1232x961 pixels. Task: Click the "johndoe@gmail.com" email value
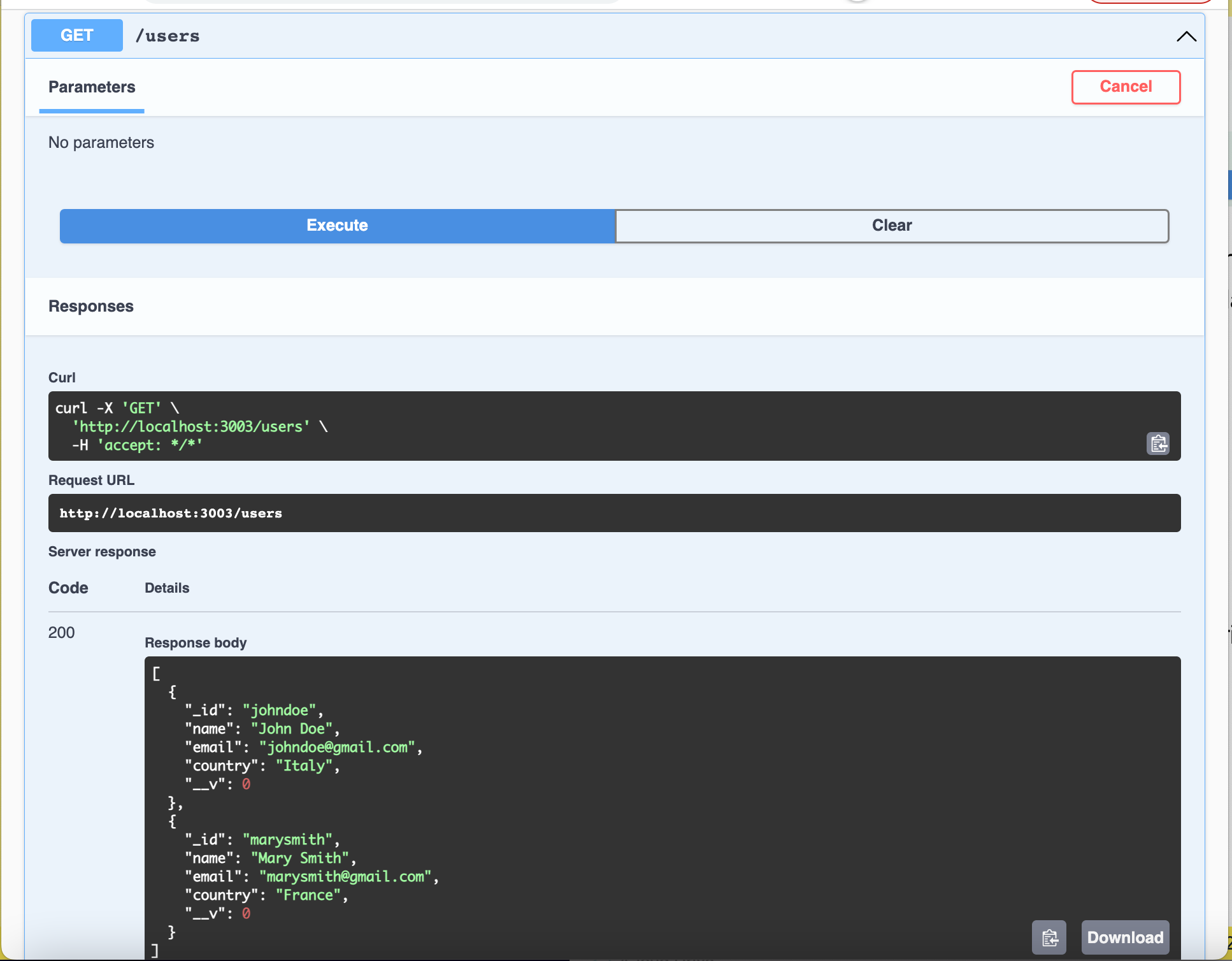tap(337, 747)
